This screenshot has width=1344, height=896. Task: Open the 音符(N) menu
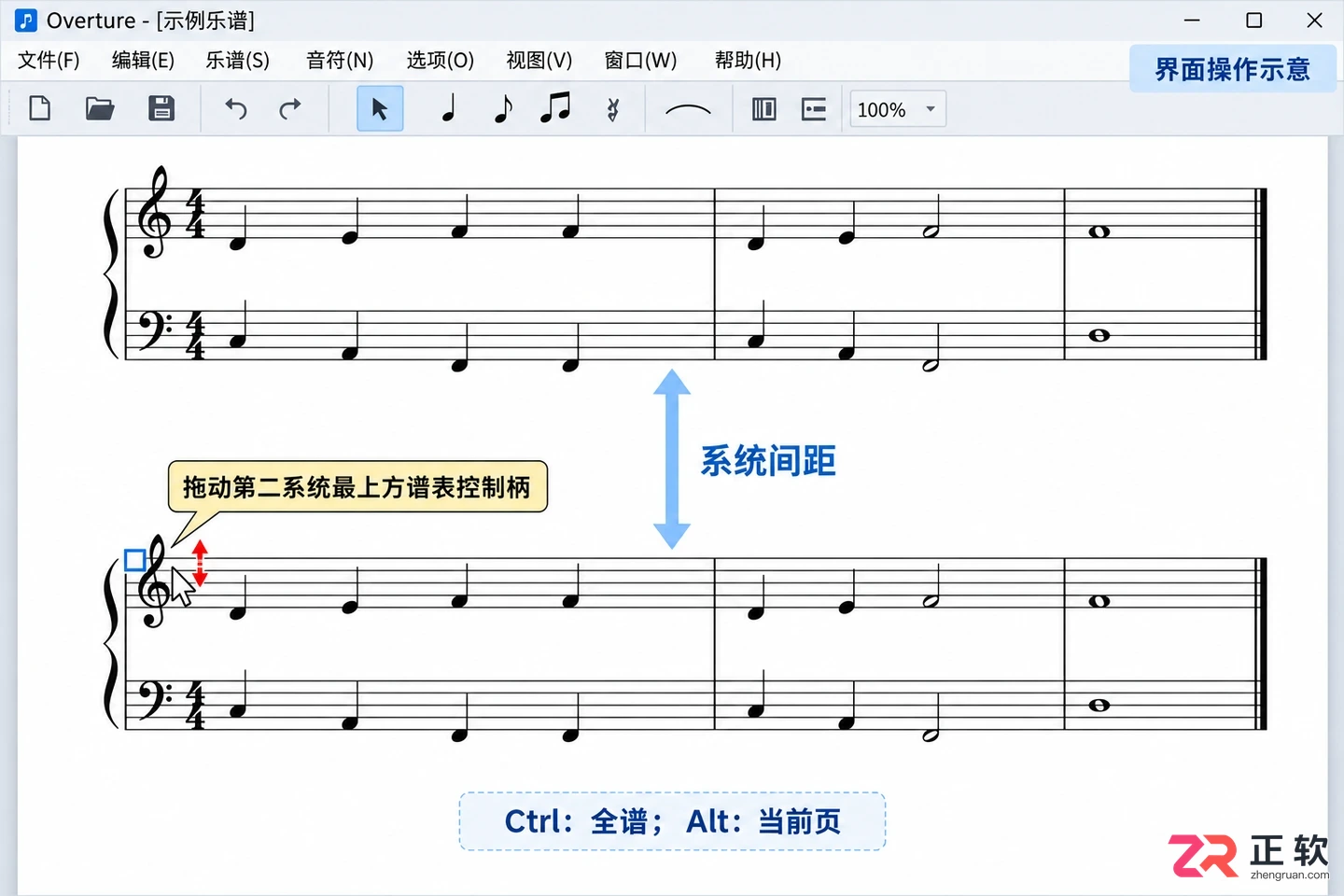coord(340,61)
